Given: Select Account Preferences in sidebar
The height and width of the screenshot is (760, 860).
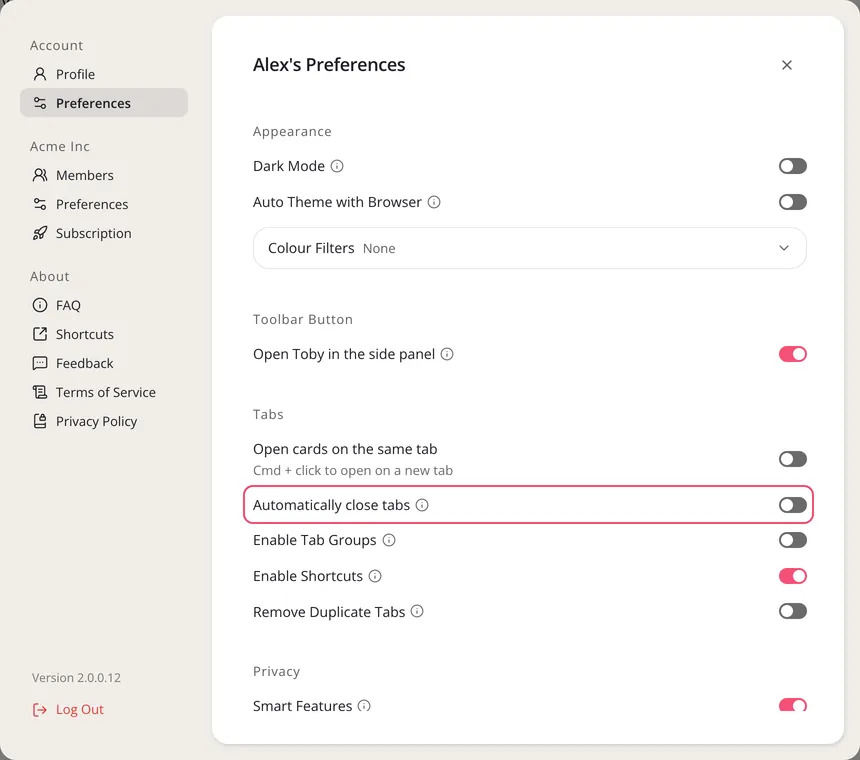Looking at the screenshot, I should 104,103.
